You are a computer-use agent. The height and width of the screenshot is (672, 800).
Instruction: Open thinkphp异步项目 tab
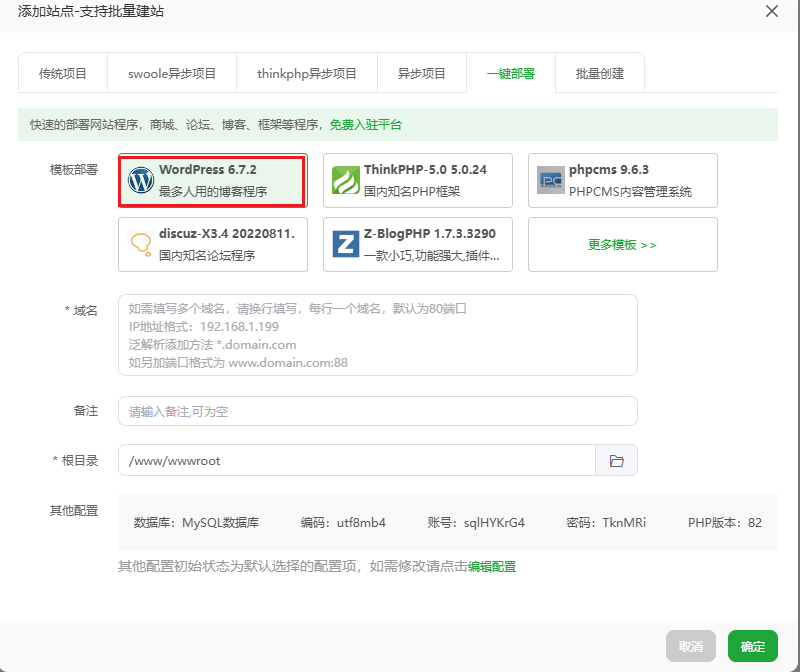click(307, 73)
